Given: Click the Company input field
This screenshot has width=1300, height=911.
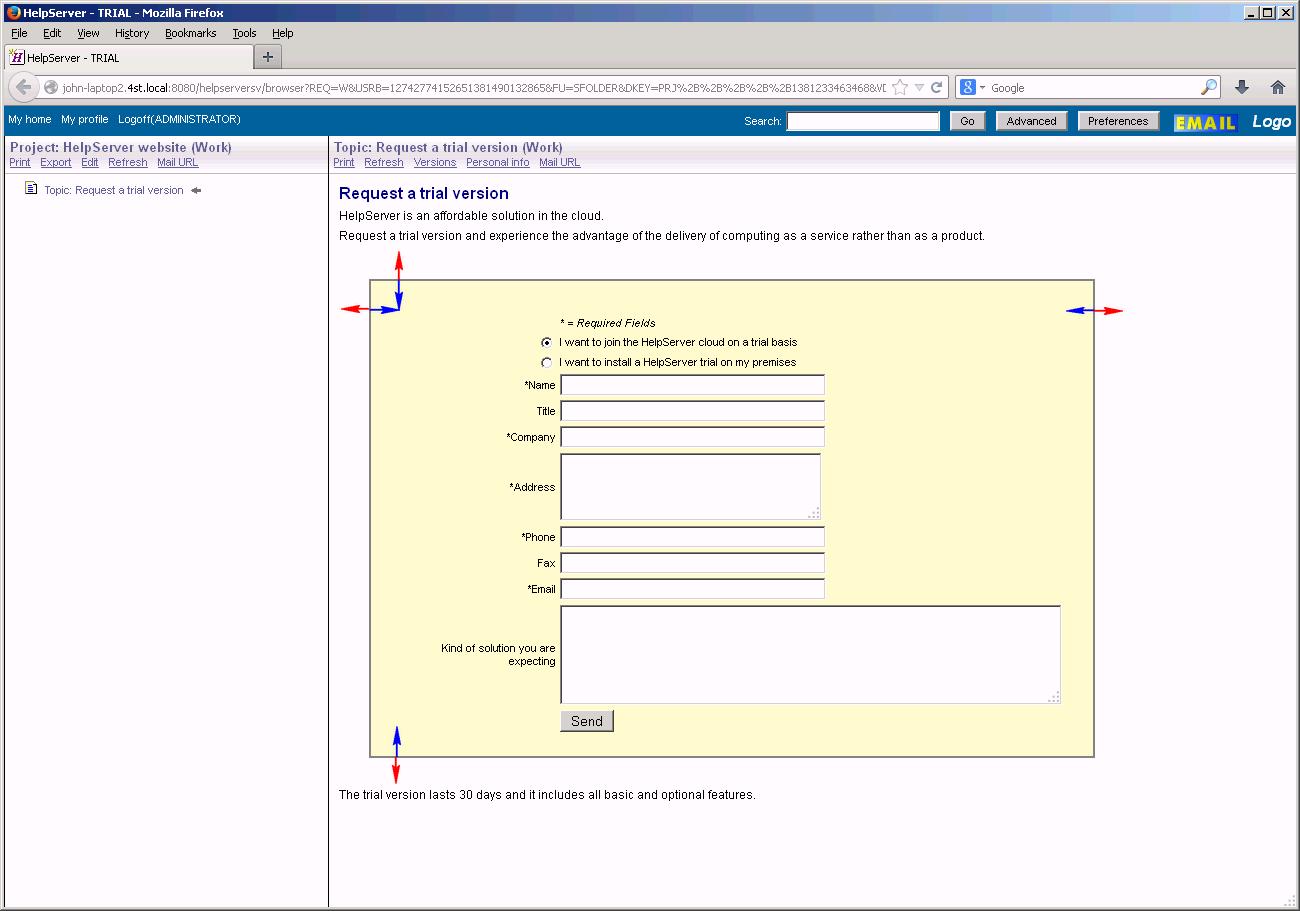Looking at the screenshot, I should point(692,437).
